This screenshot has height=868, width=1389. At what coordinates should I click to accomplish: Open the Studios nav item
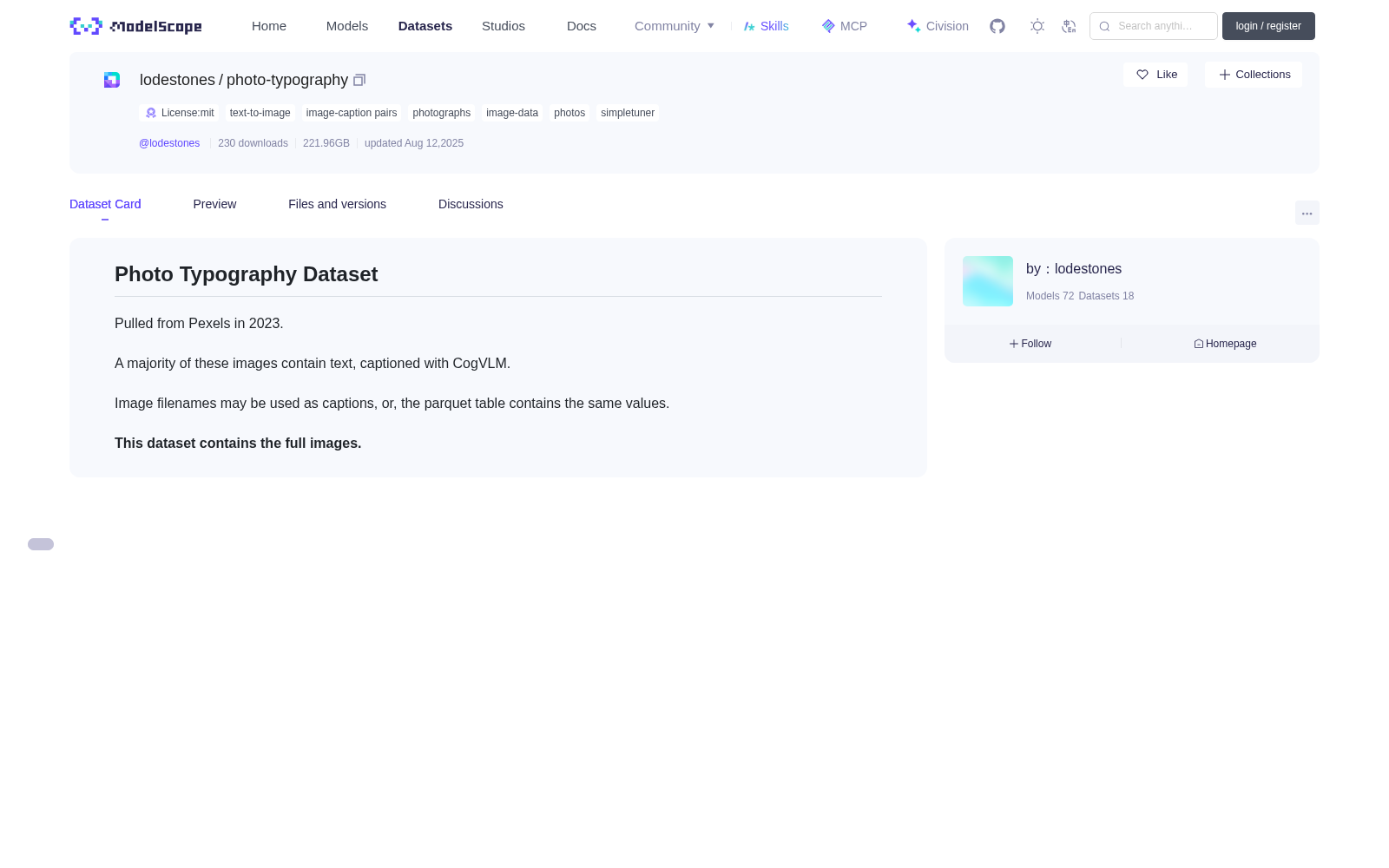pyautogui.click(x=504, y=26)
